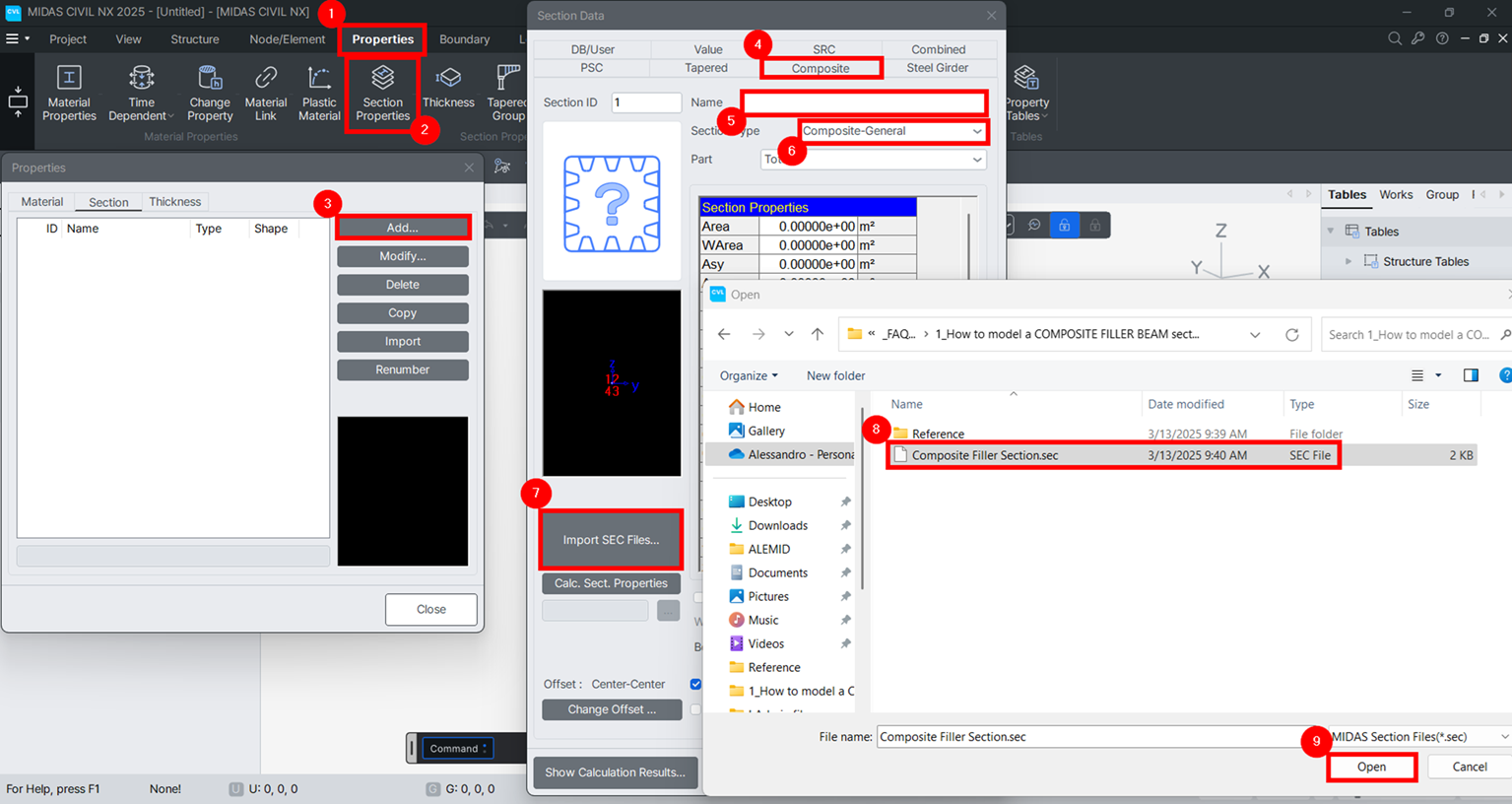
Task: Open Material Properties from the ribbon
Action: [x=69, y=93]
